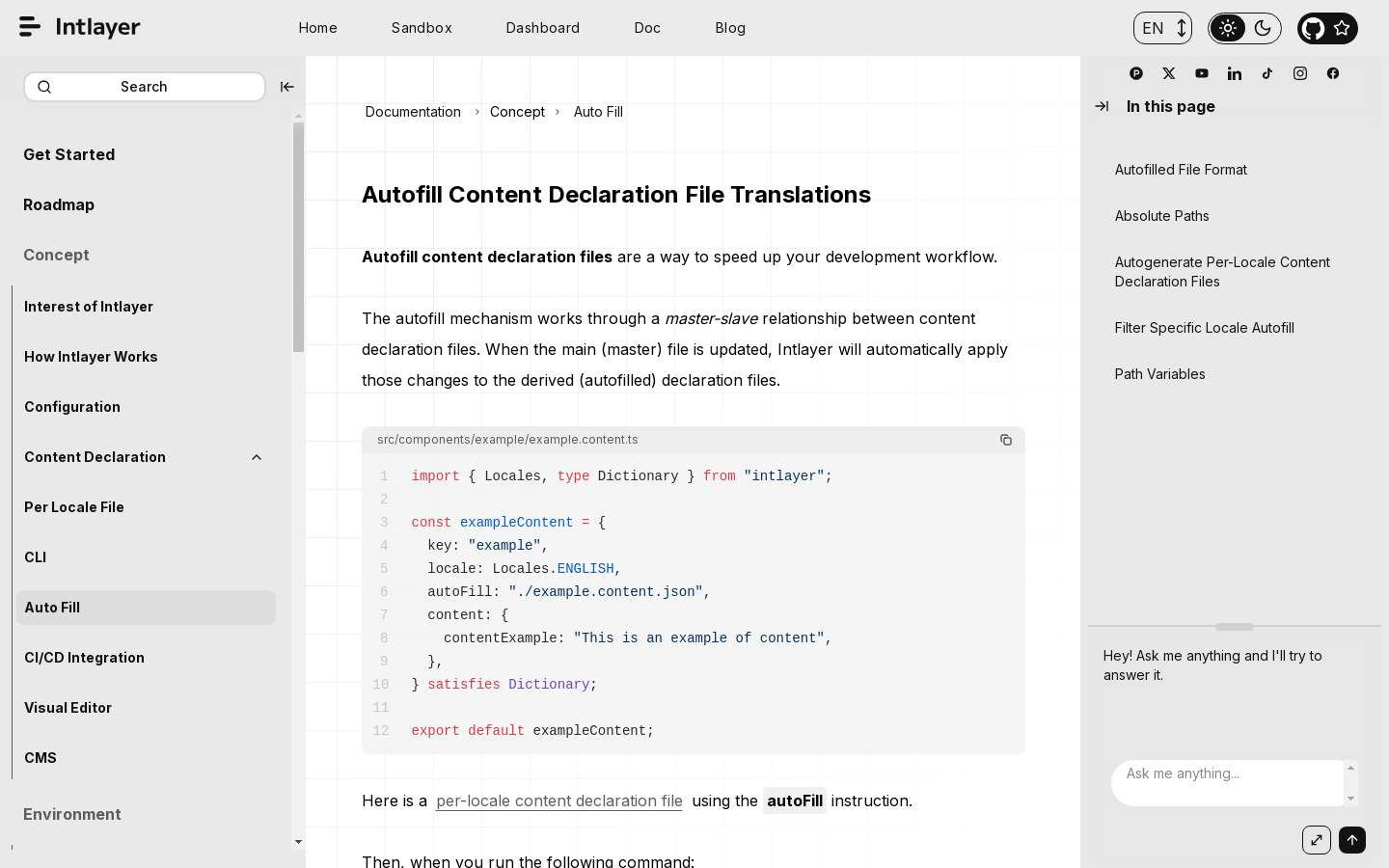Click the Environment section heading
1389x868 pixels.
(72, 814)
